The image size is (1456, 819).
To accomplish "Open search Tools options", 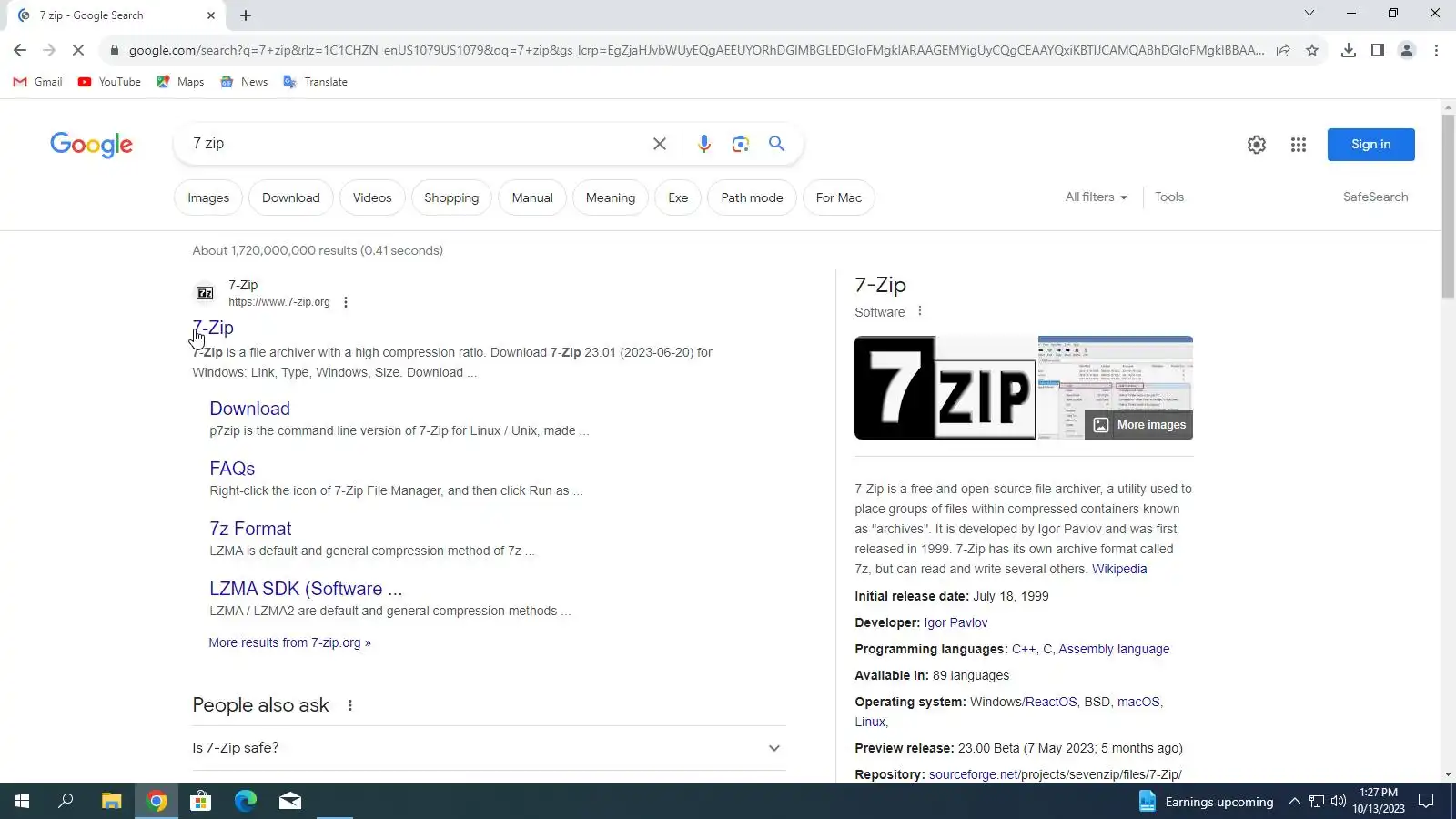I will tap(1169, 197).
